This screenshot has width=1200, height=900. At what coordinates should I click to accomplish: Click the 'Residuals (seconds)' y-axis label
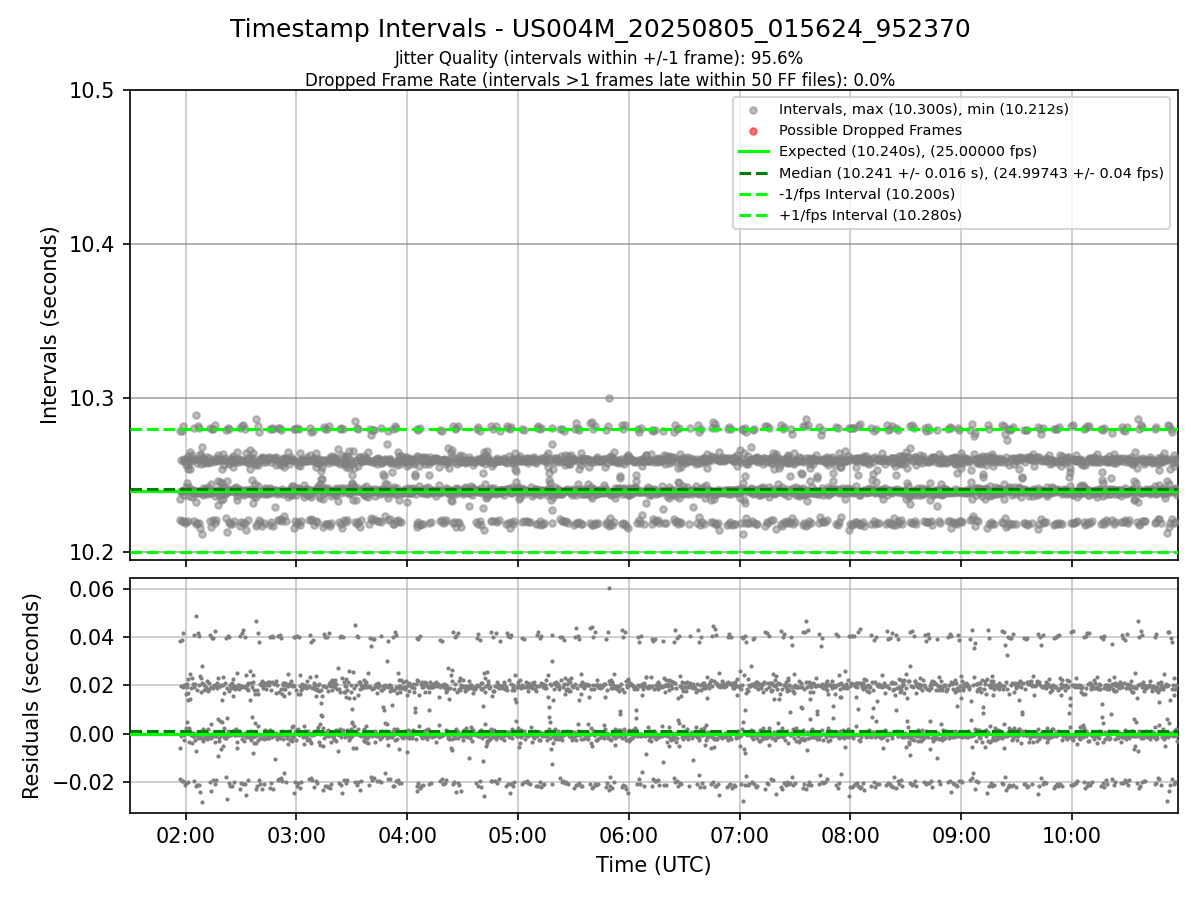point(31,696)
